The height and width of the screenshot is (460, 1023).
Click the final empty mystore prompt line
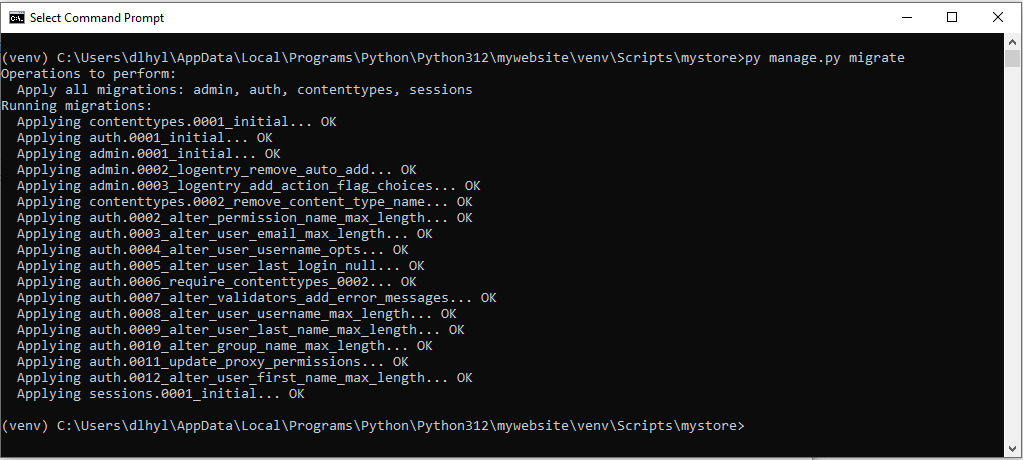tap(372, 426)
